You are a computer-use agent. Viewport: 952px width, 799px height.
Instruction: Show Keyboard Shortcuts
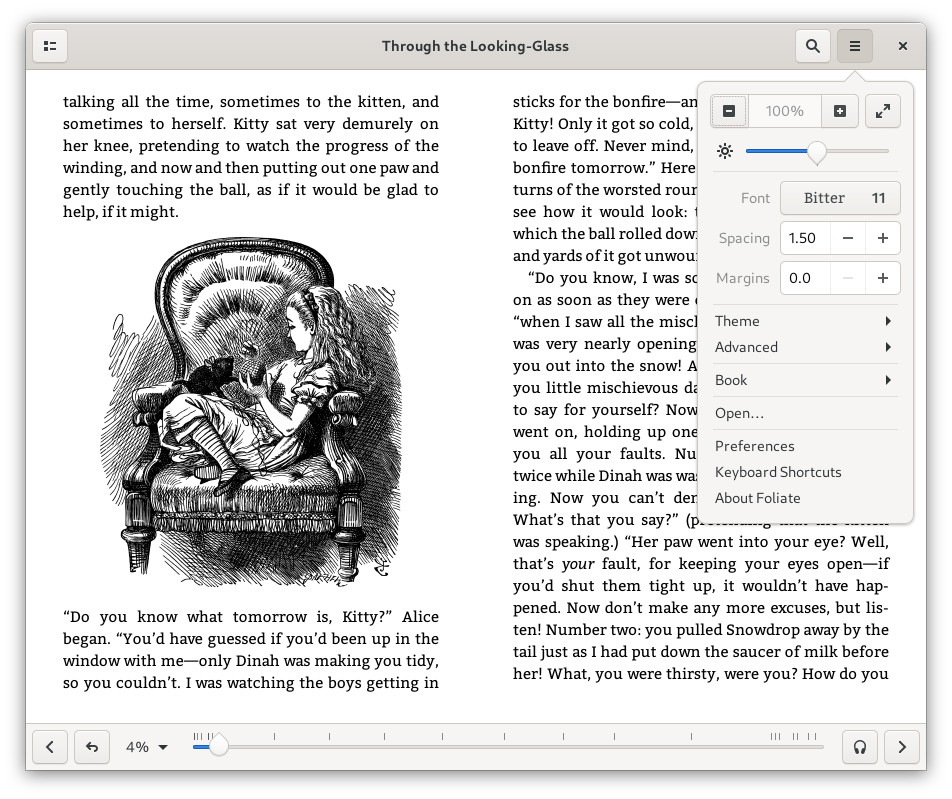click(x=804, y=472)
